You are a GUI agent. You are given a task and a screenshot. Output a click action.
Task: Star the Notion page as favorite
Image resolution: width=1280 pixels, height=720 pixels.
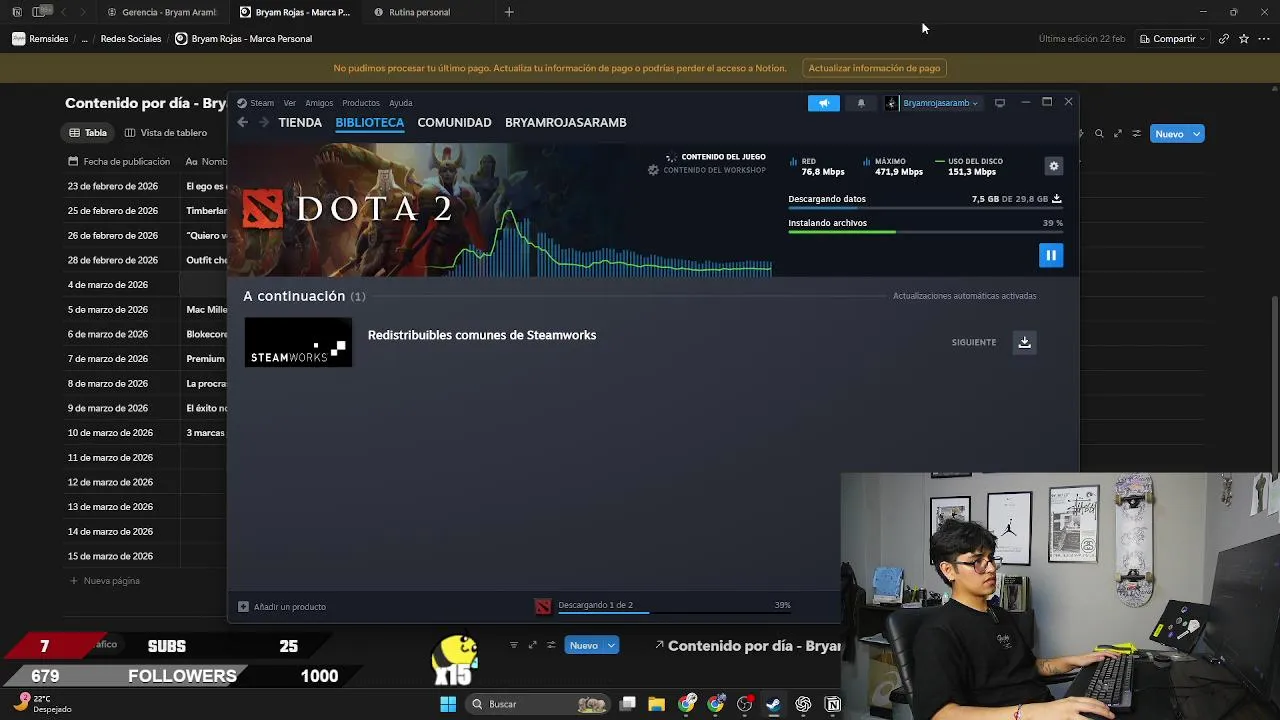[1244, 39]
